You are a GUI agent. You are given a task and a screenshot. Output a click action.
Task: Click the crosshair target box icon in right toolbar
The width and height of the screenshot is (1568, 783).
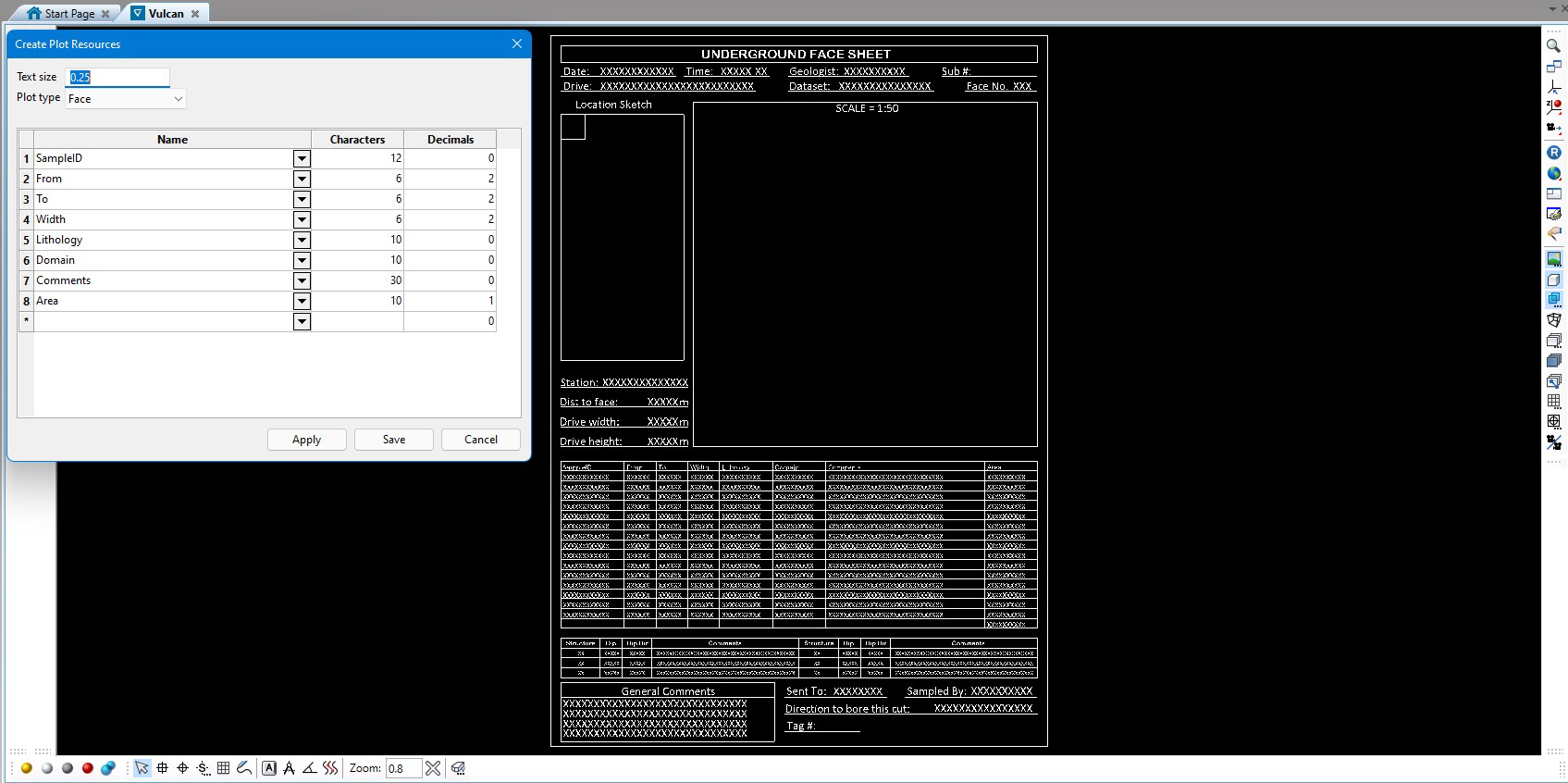pos(1554,421)
